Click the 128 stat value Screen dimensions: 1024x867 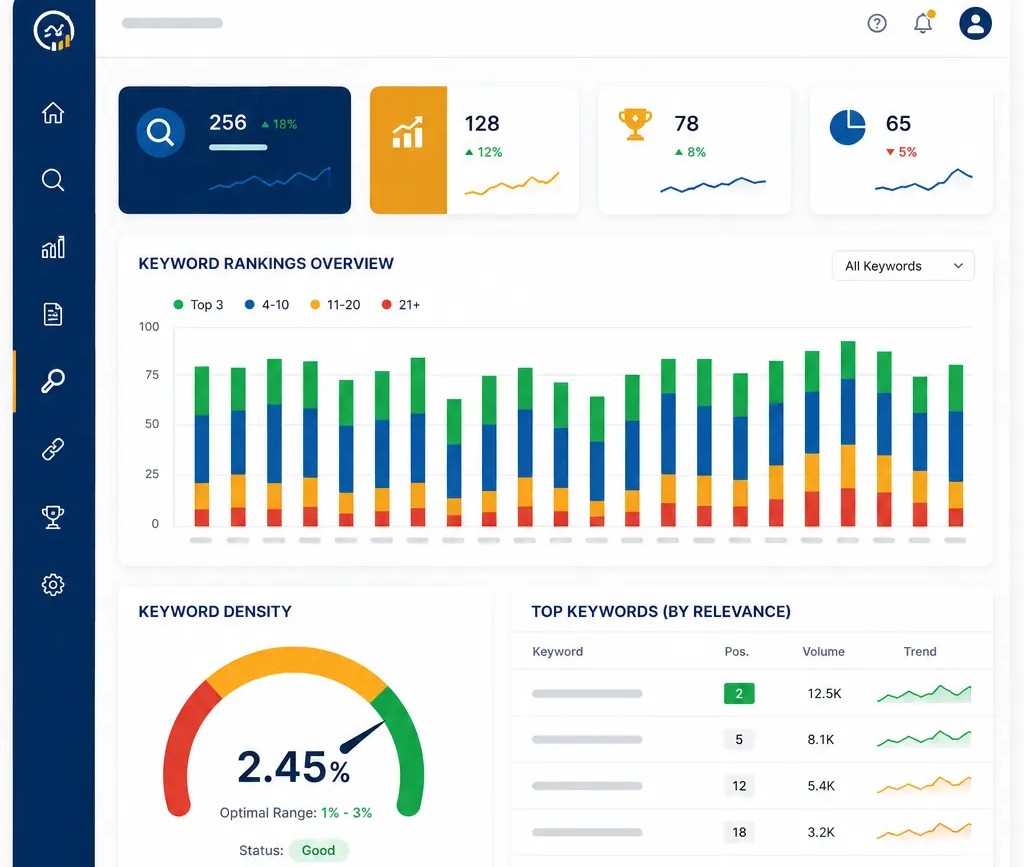[x=482, y=123]
